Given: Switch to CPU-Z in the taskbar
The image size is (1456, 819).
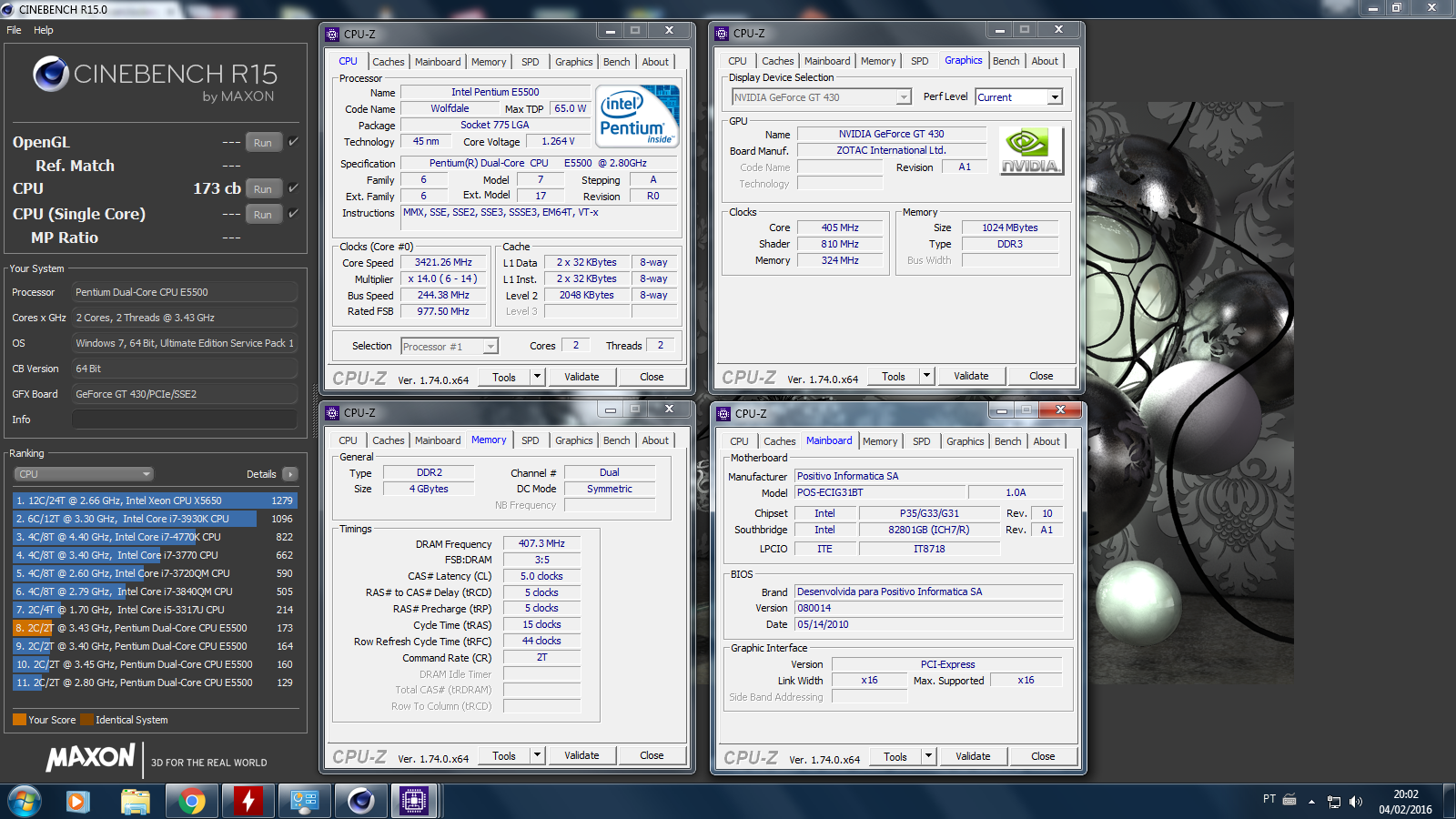Looking at the screenshot, I should tap(414, 802).
